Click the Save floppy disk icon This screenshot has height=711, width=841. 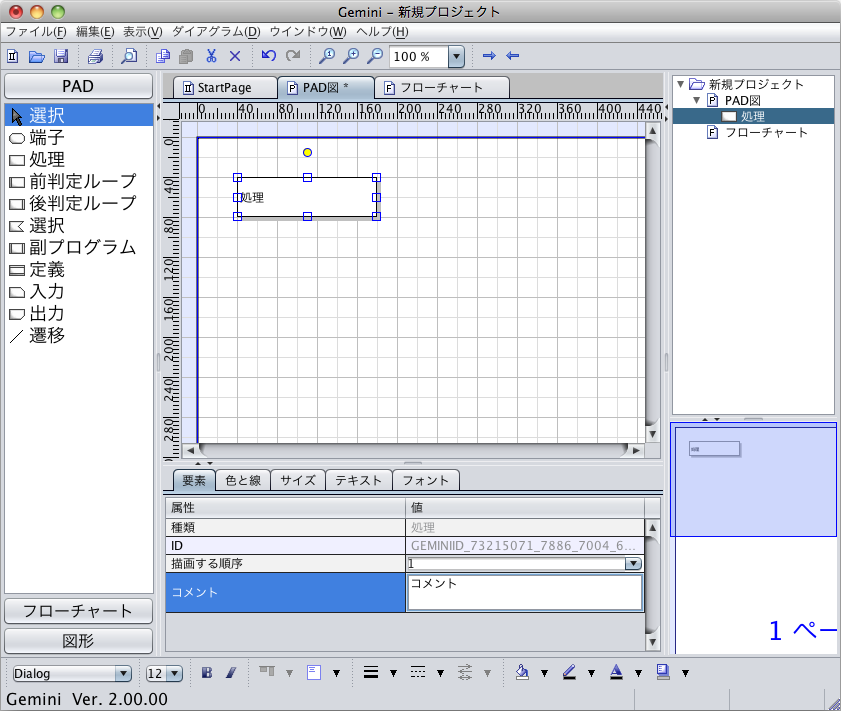61,56
